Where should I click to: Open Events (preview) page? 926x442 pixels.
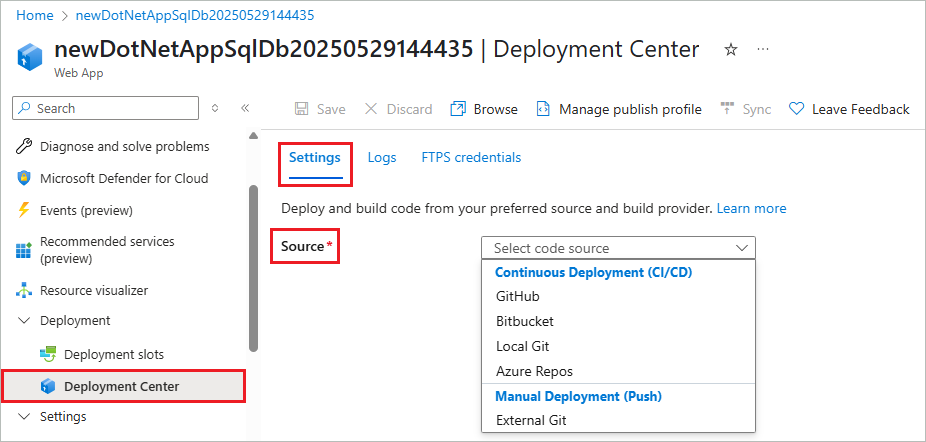(86, 210)
